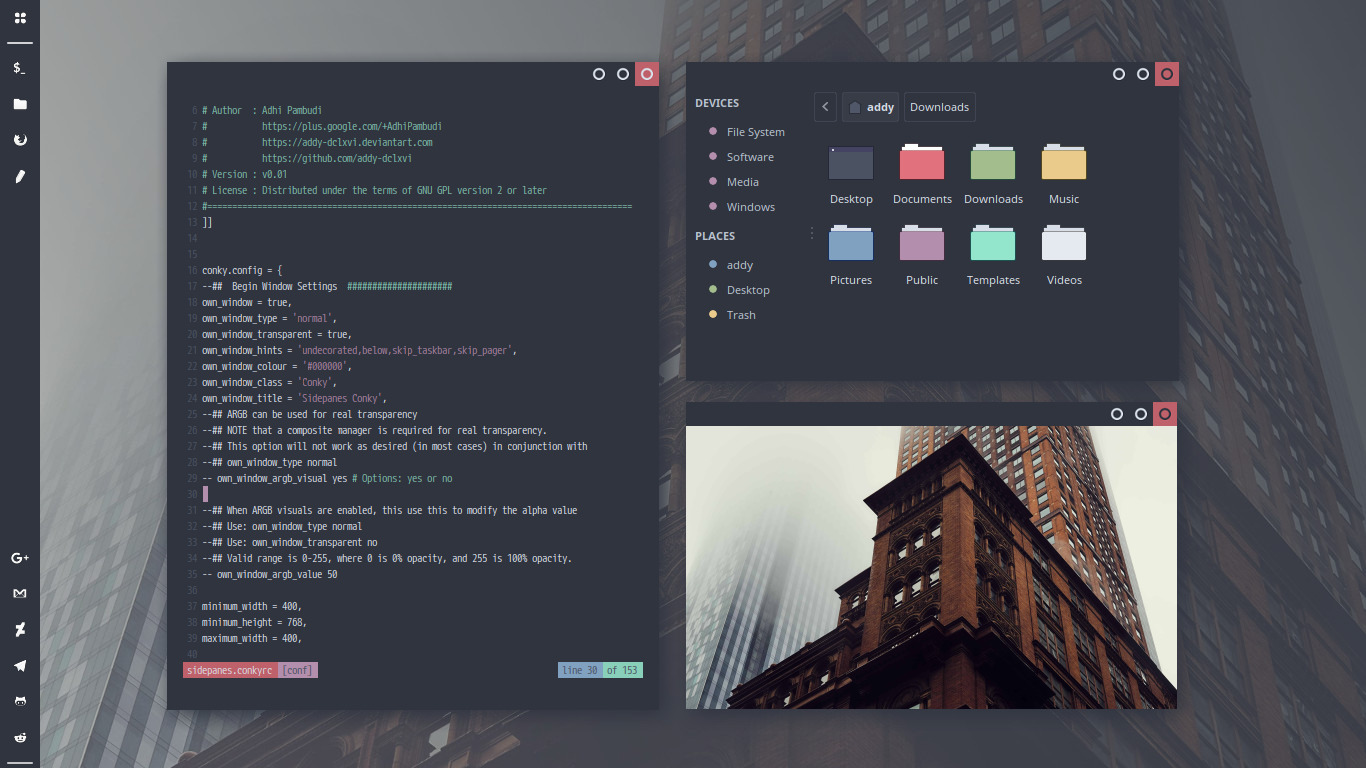Click the maximum_width = 400 line

click(x=252, y=638)
